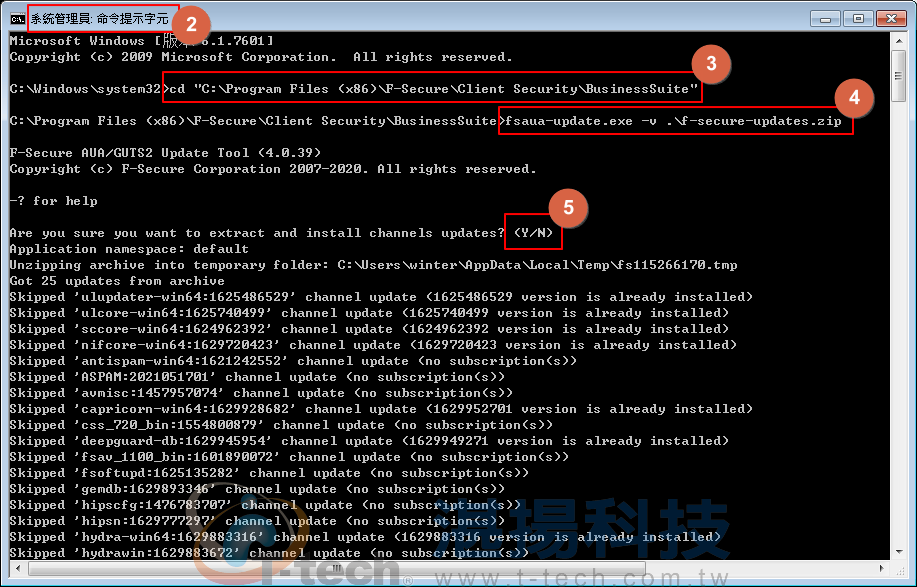Open the command prompt system menu icon
The width and height of the screenshot is (917, 587).
pos(18,19)
